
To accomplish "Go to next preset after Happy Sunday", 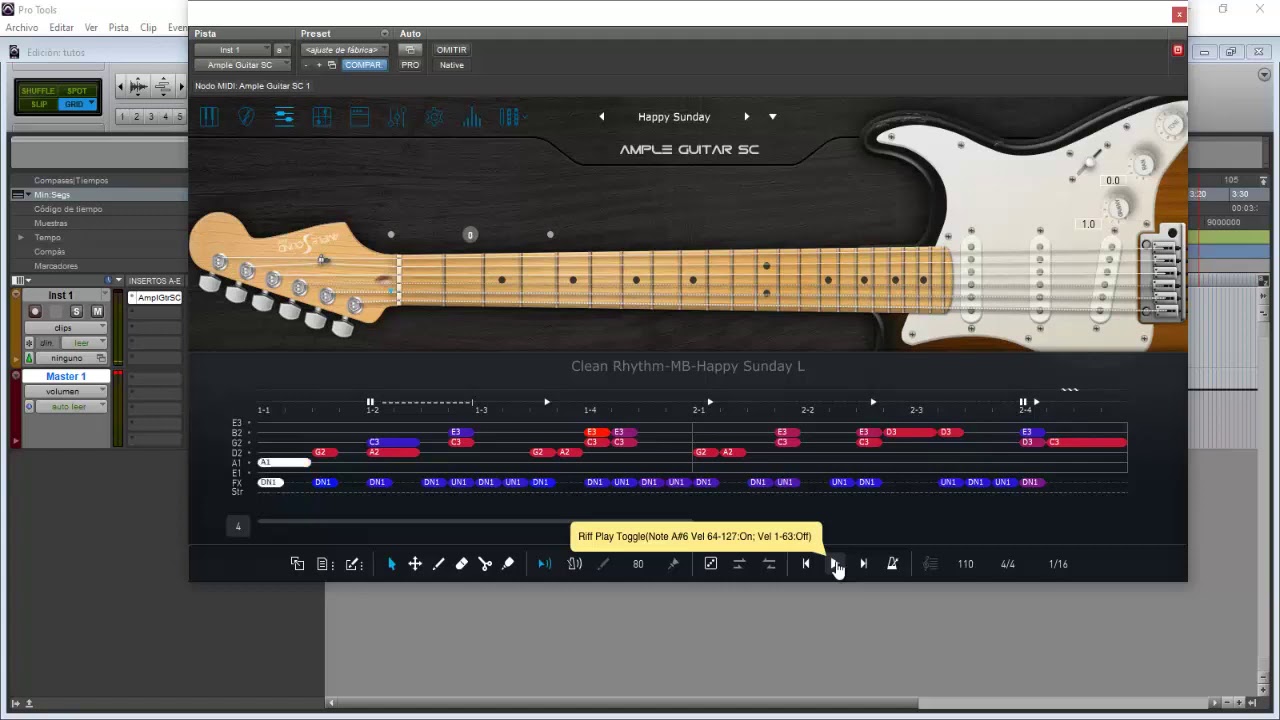I will point(746,117).
